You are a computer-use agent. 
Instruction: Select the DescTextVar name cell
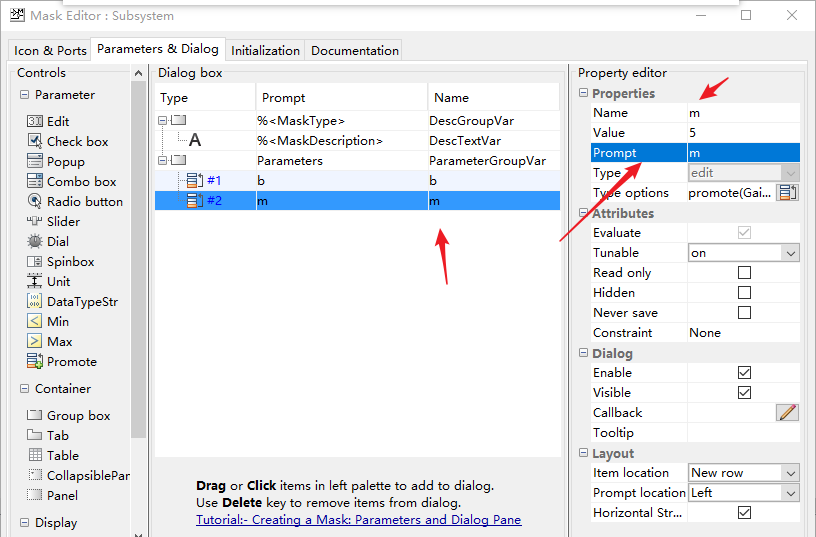coord(494,140)
